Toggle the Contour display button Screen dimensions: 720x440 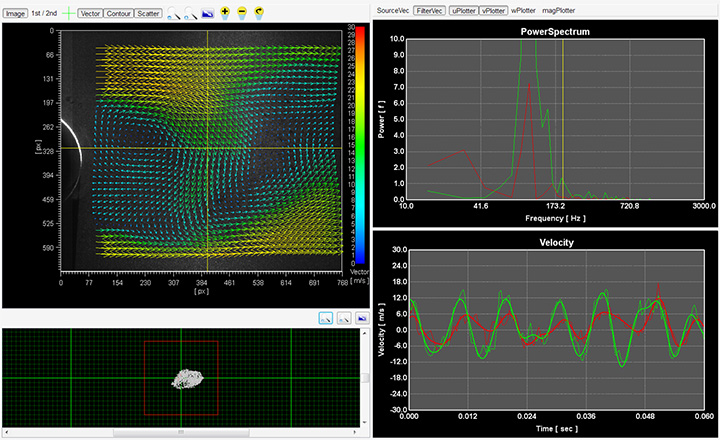(118, 13)
